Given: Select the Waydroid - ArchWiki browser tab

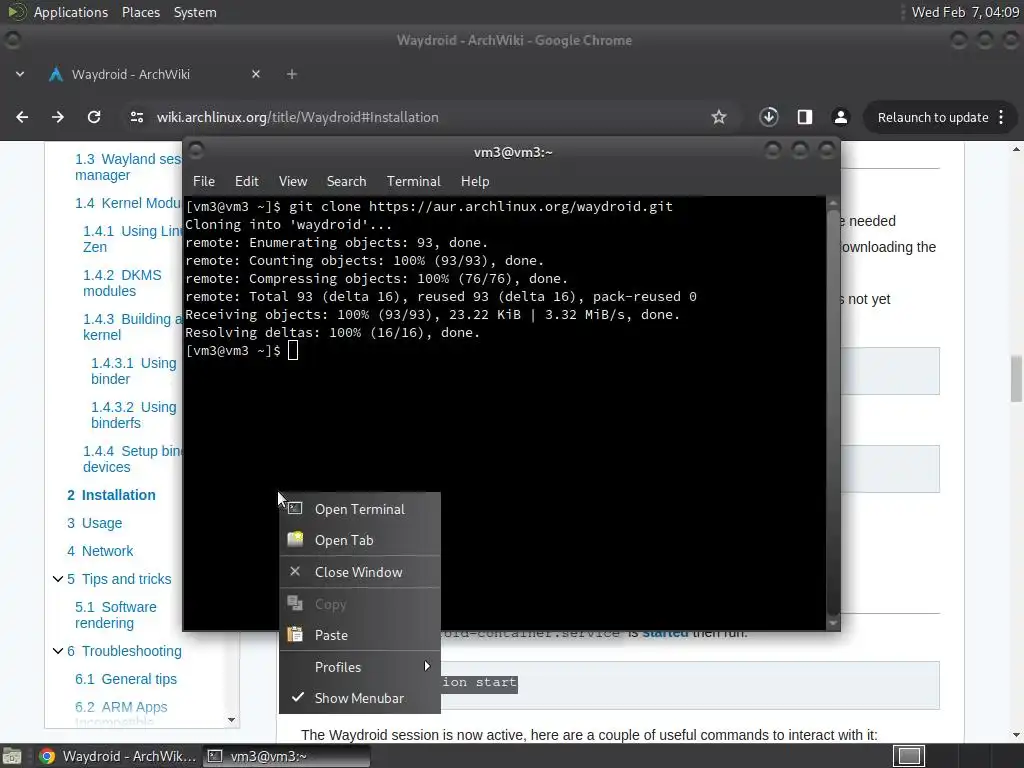Looking at the screenshot, I should tap(154, 74).
